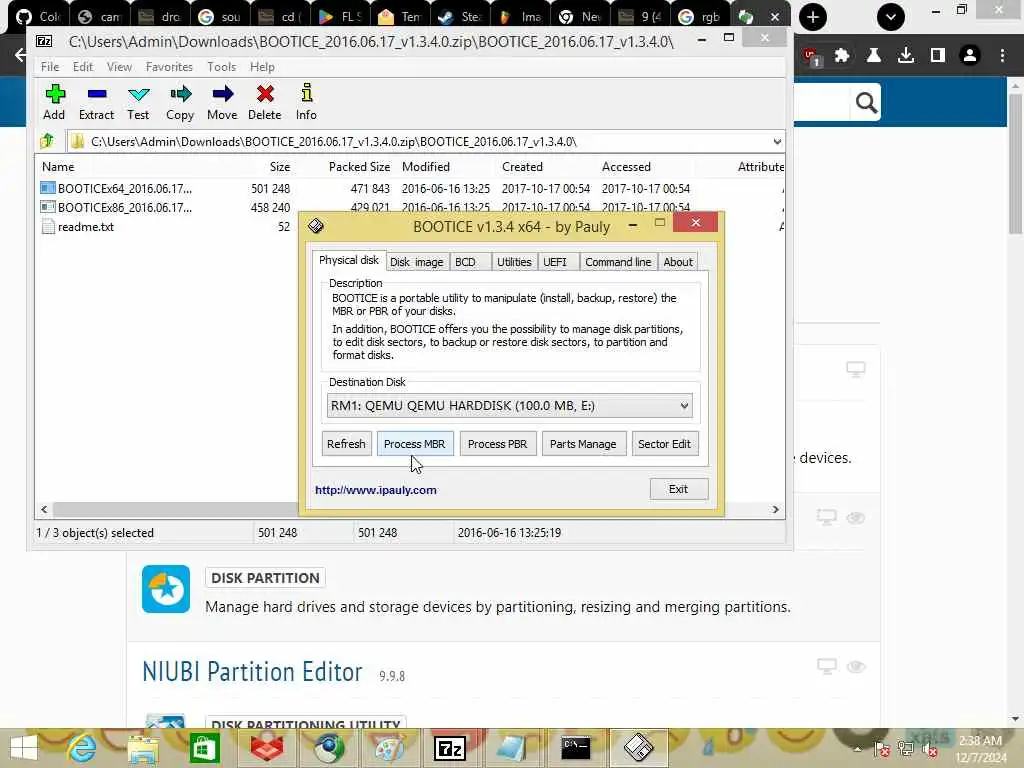Open 7-Zip Favorites menu
The height and width of the screenshot is (768, 1024).
click(x=169, y=67)
